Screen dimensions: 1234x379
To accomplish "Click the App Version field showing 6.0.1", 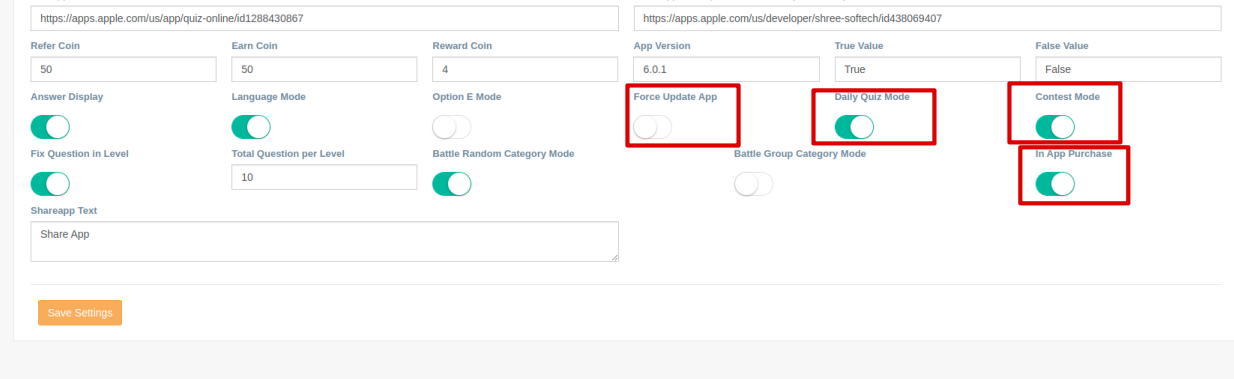I will (x=726, y=69).
